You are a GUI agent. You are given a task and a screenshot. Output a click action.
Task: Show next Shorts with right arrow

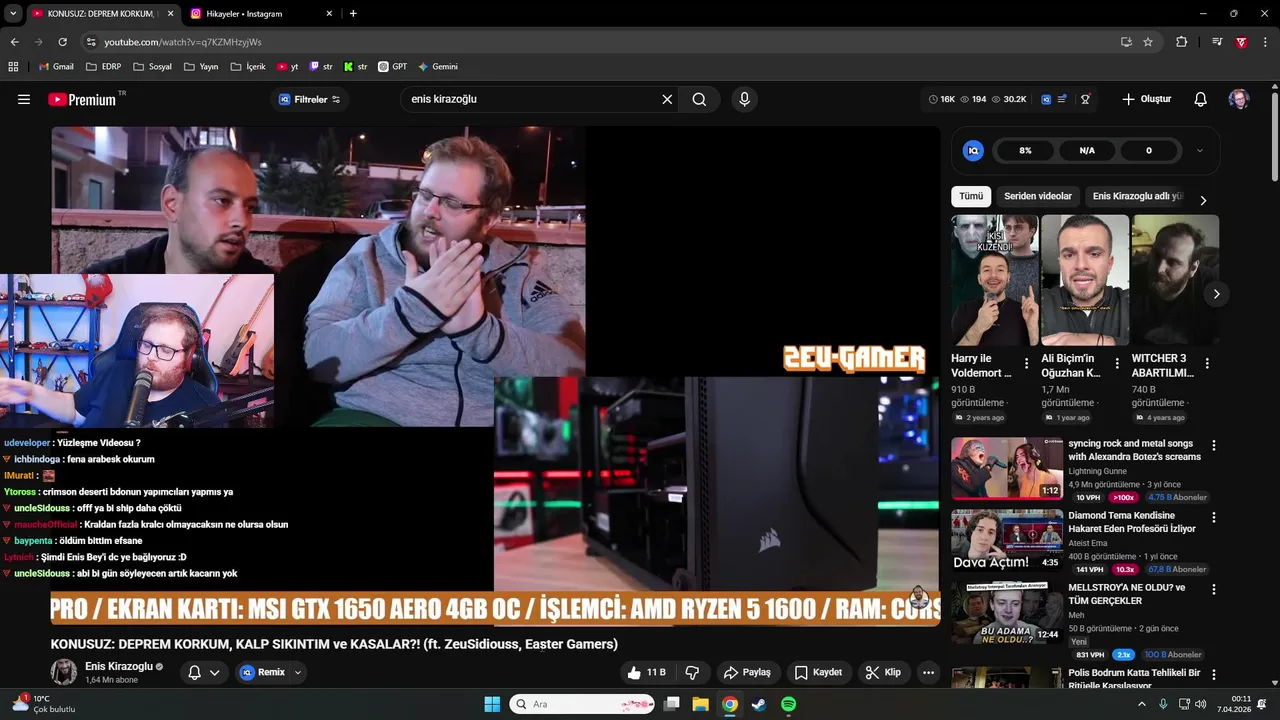pos(1216,294)
